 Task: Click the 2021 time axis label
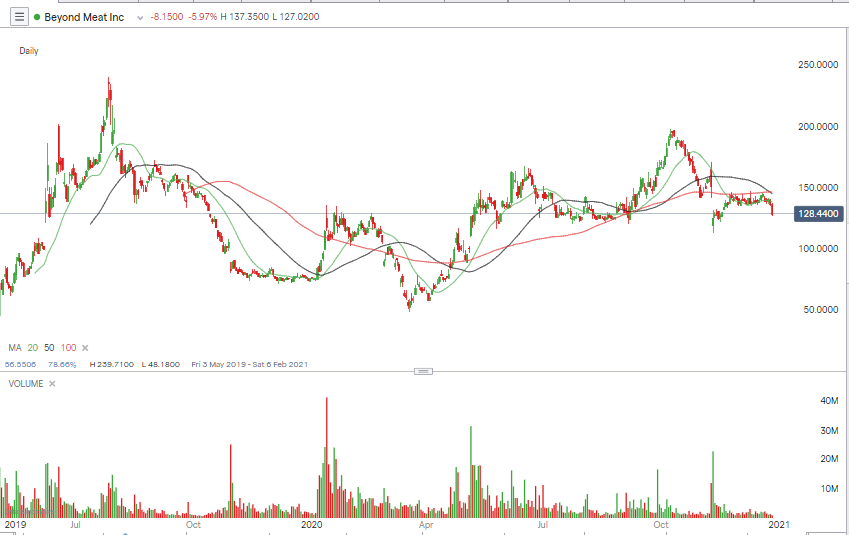tap(778, 524)
